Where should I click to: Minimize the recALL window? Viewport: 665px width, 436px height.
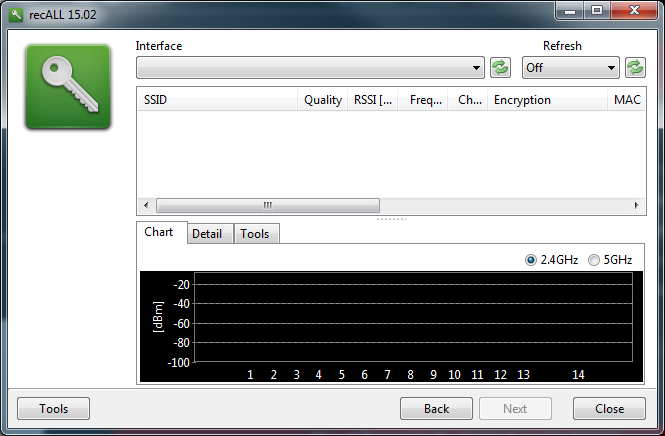(570, 11)
